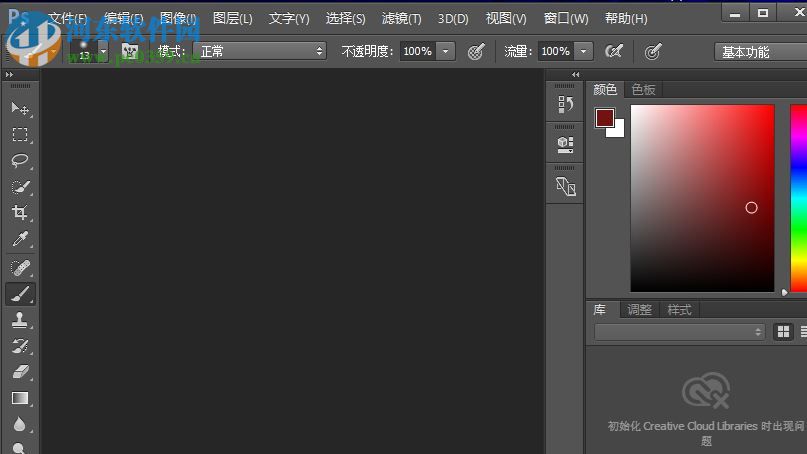807x454 pixels.
Task: Select the Crop tool
Action: (x=20, y=213)
